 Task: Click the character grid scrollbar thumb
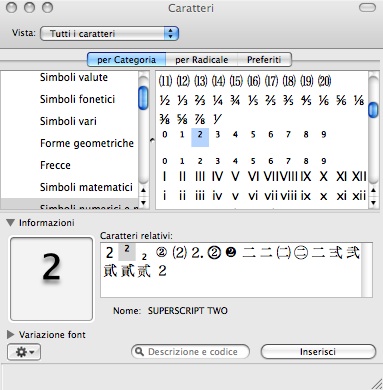tap(373, 110)
